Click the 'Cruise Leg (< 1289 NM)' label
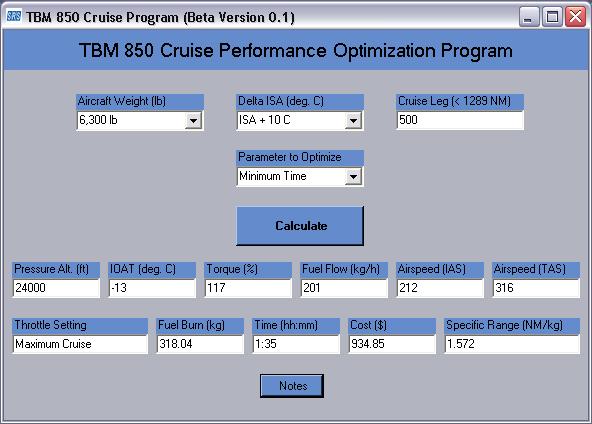Image resolution: width=592 pixels, height=424 pixels. [454, 101]
